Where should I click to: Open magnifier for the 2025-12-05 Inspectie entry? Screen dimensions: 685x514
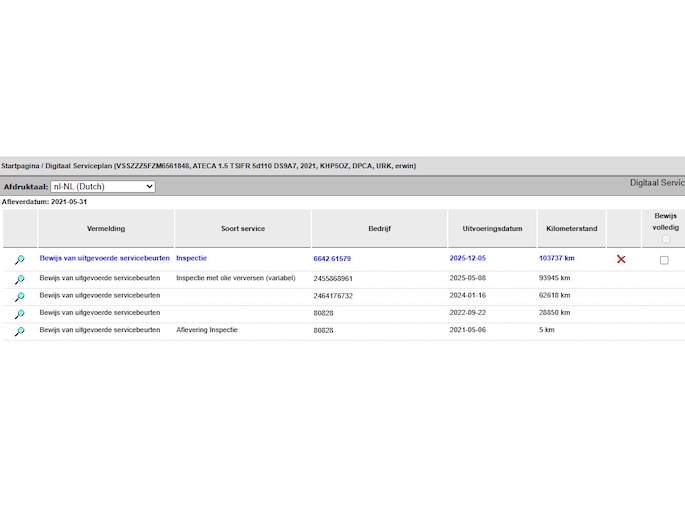[x=19, y=260]
